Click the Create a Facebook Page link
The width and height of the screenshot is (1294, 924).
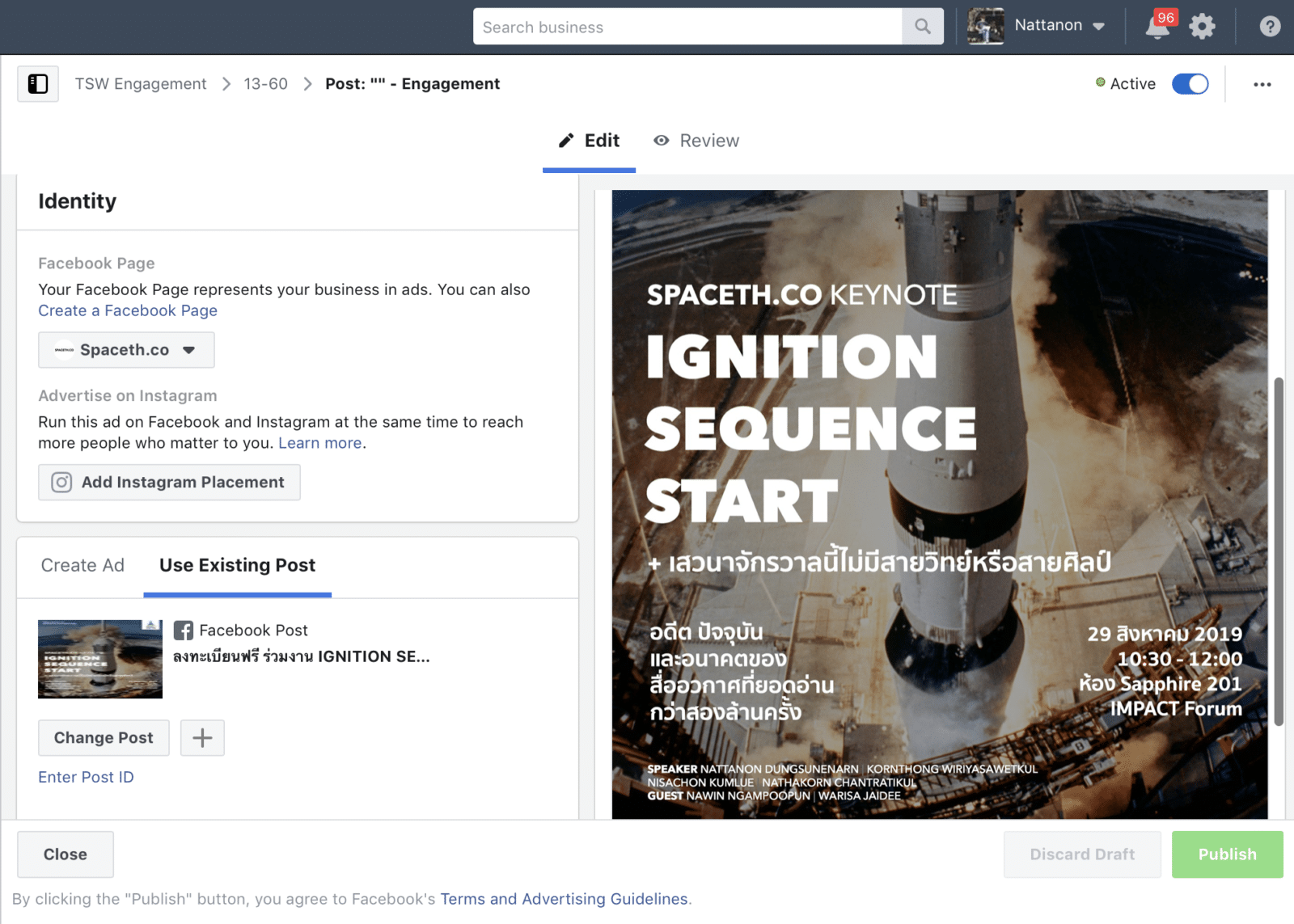tap(128, 310)
